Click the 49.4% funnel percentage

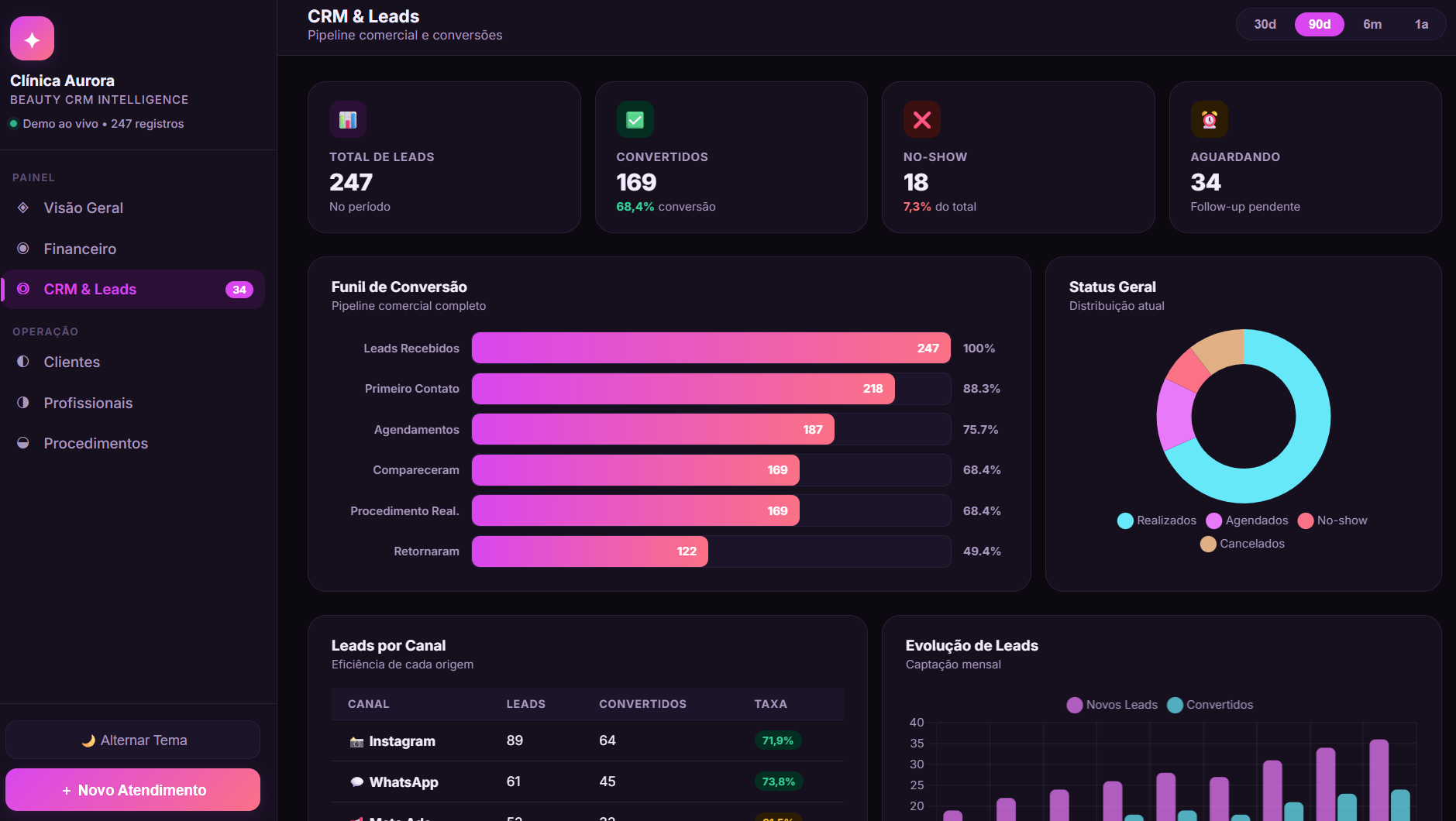(982, 551)
